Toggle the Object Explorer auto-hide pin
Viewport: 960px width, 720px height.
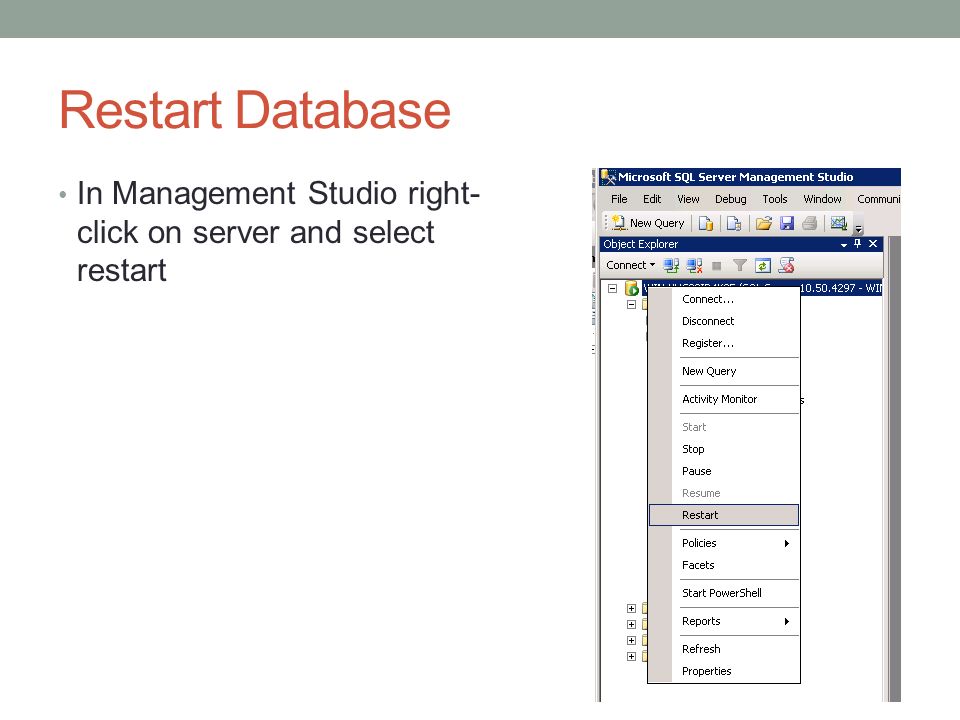pos(858,244)
